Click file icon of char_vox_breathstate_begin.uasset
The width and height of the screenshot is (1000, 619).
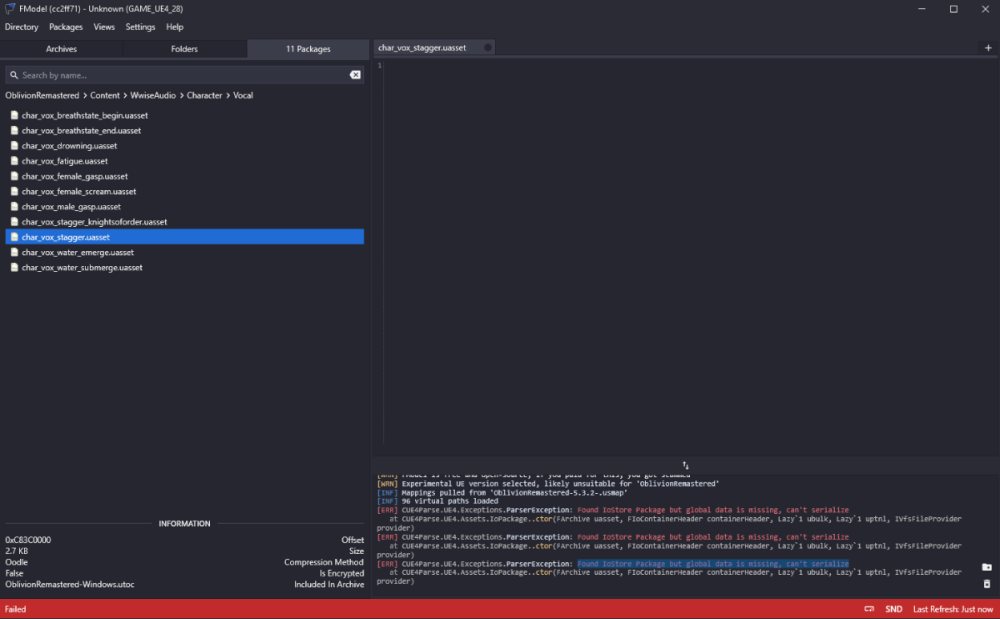pos(14,115)
